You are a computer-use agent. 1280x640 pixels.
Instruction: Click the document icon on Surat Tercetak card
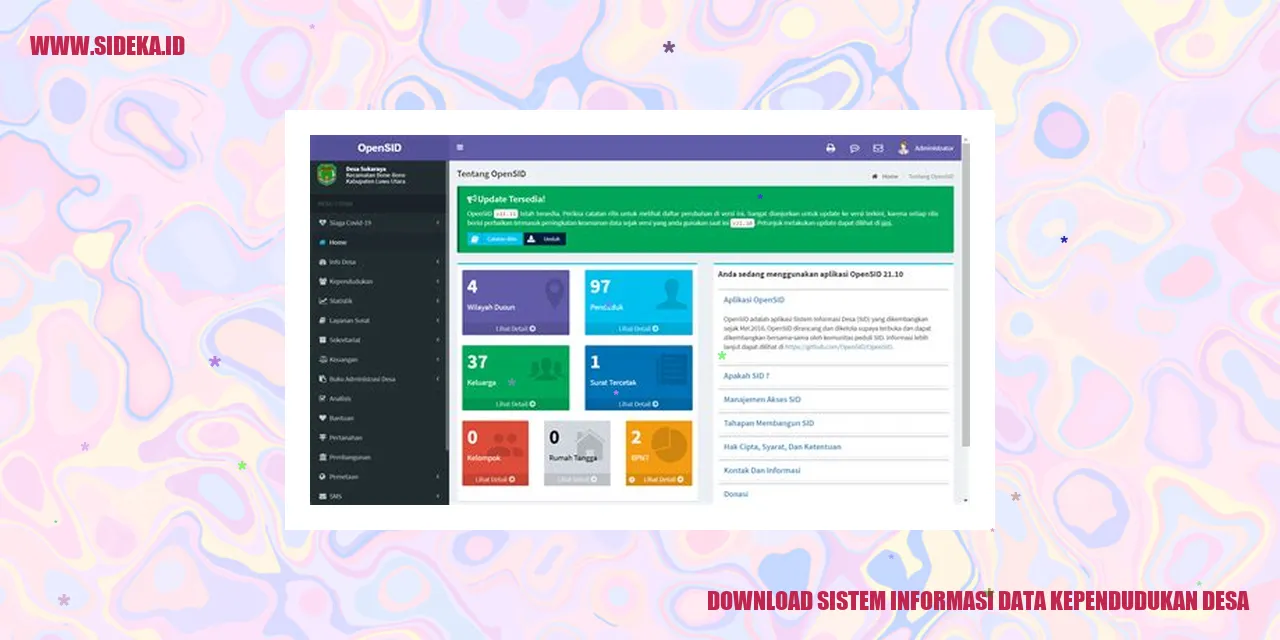click(671, 370)
